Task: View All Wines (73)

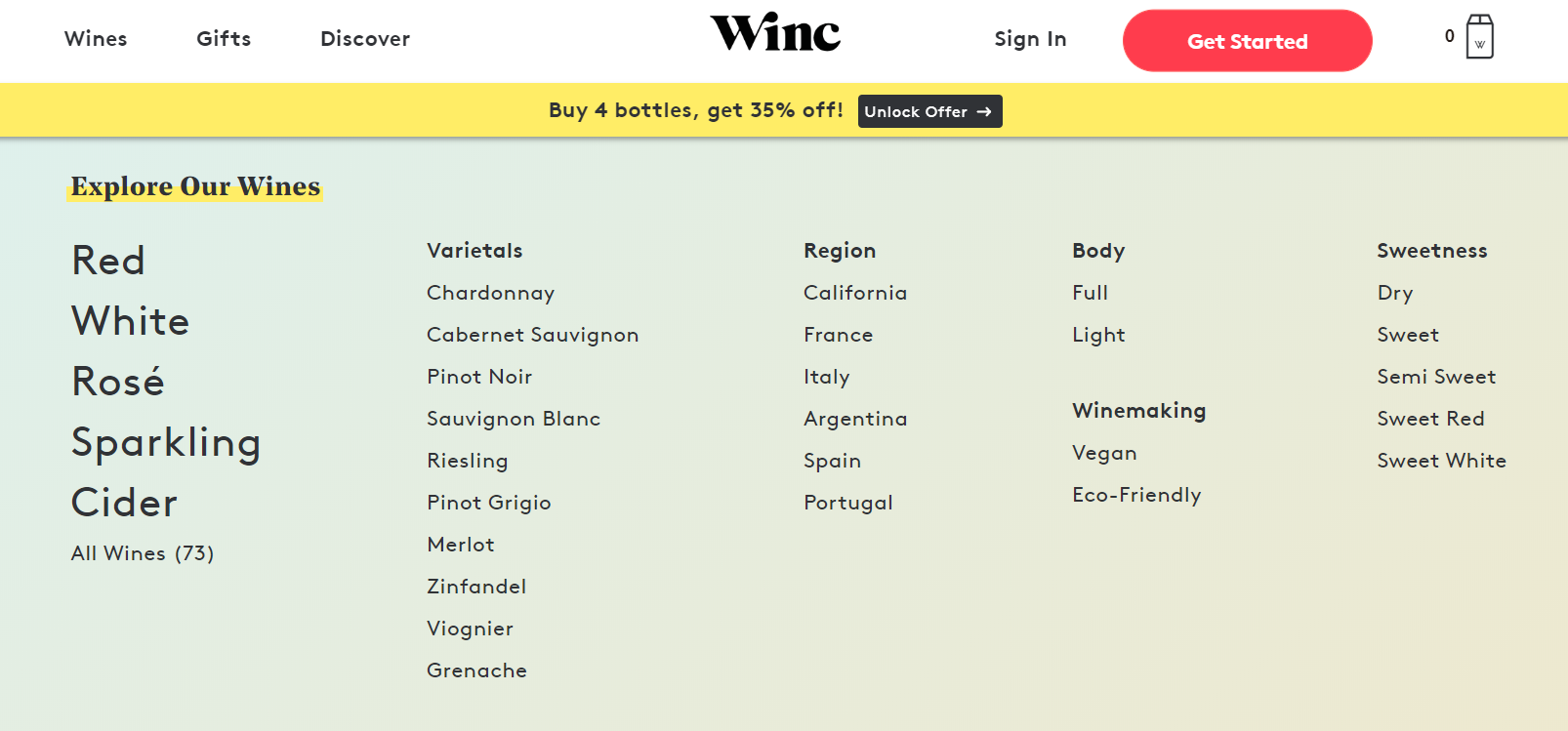Action: tap(143, 553)
